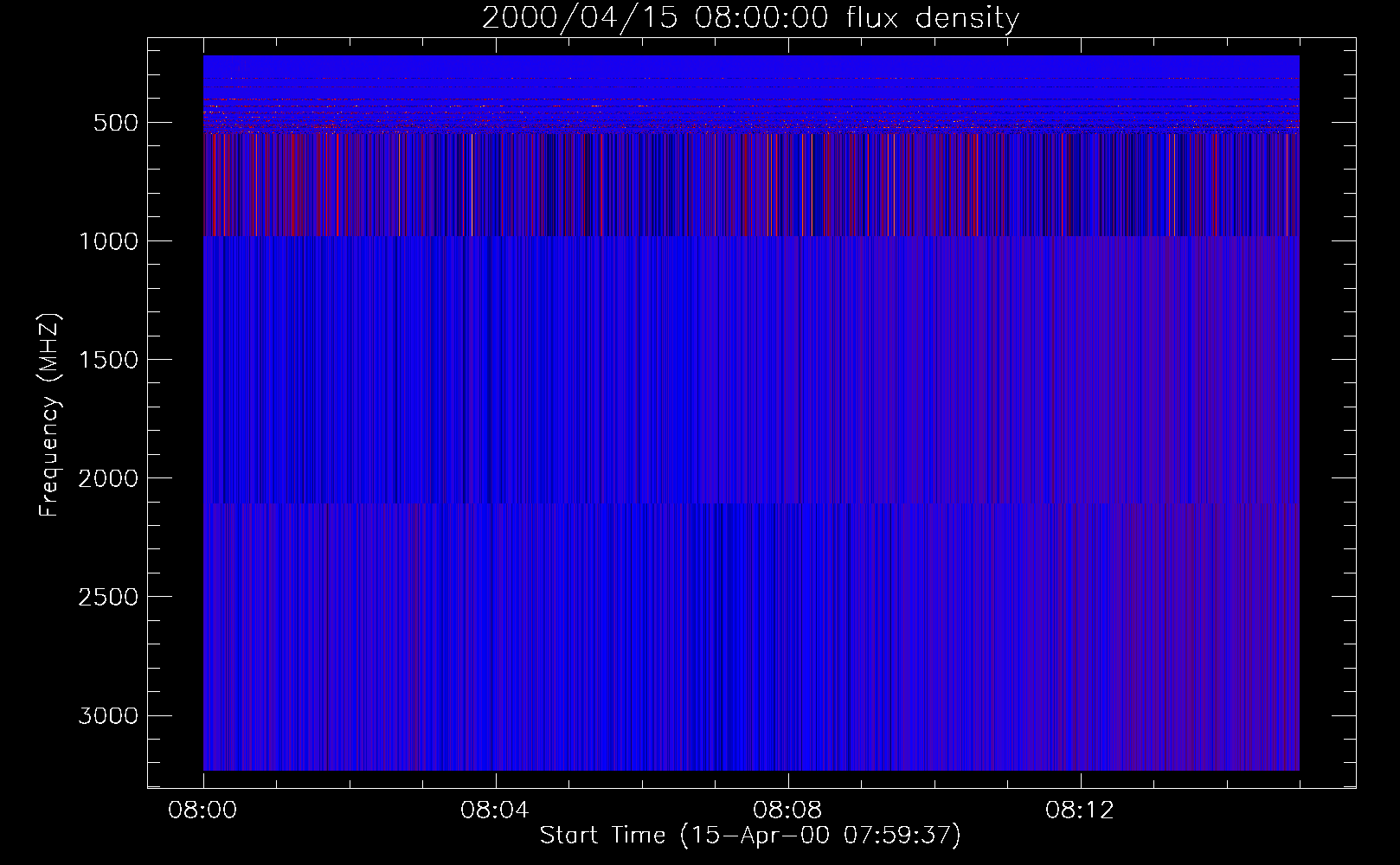The height and width of the screenshot is (865, 1400).
Task: Click the 500 frequency tick label
Action: click(116, 123)
